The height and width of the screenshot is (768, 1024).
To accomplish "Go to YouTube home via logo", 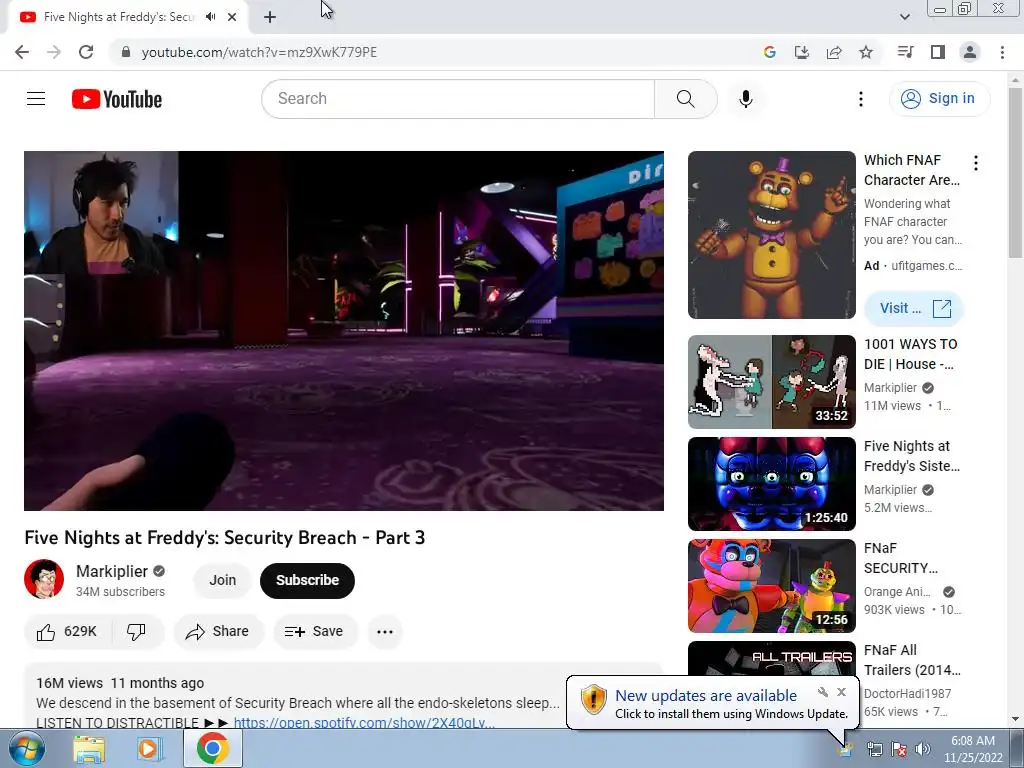I will click(117, 99).
